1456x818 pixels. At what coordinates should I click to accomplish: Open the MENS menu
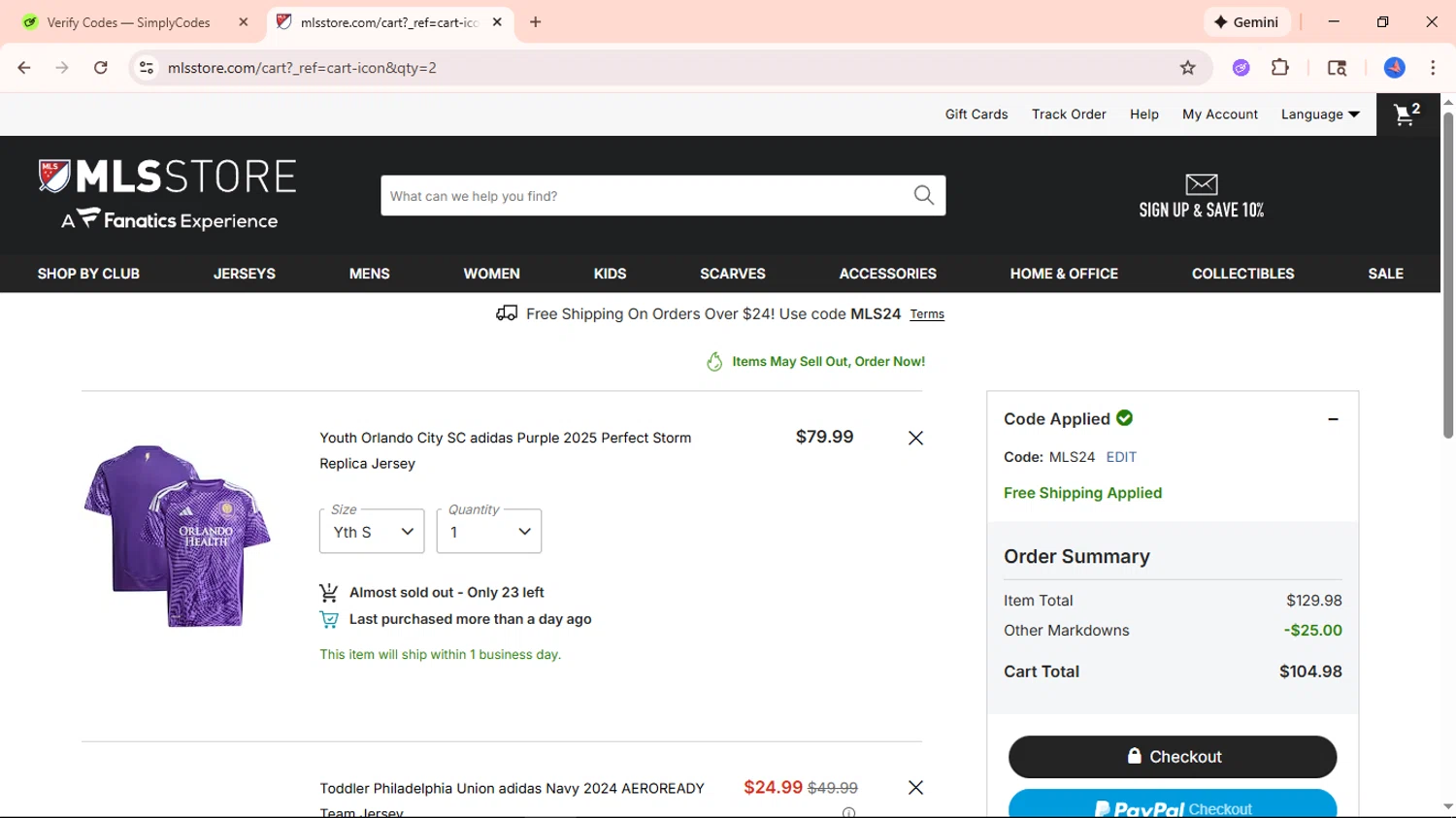click(370, 274)
